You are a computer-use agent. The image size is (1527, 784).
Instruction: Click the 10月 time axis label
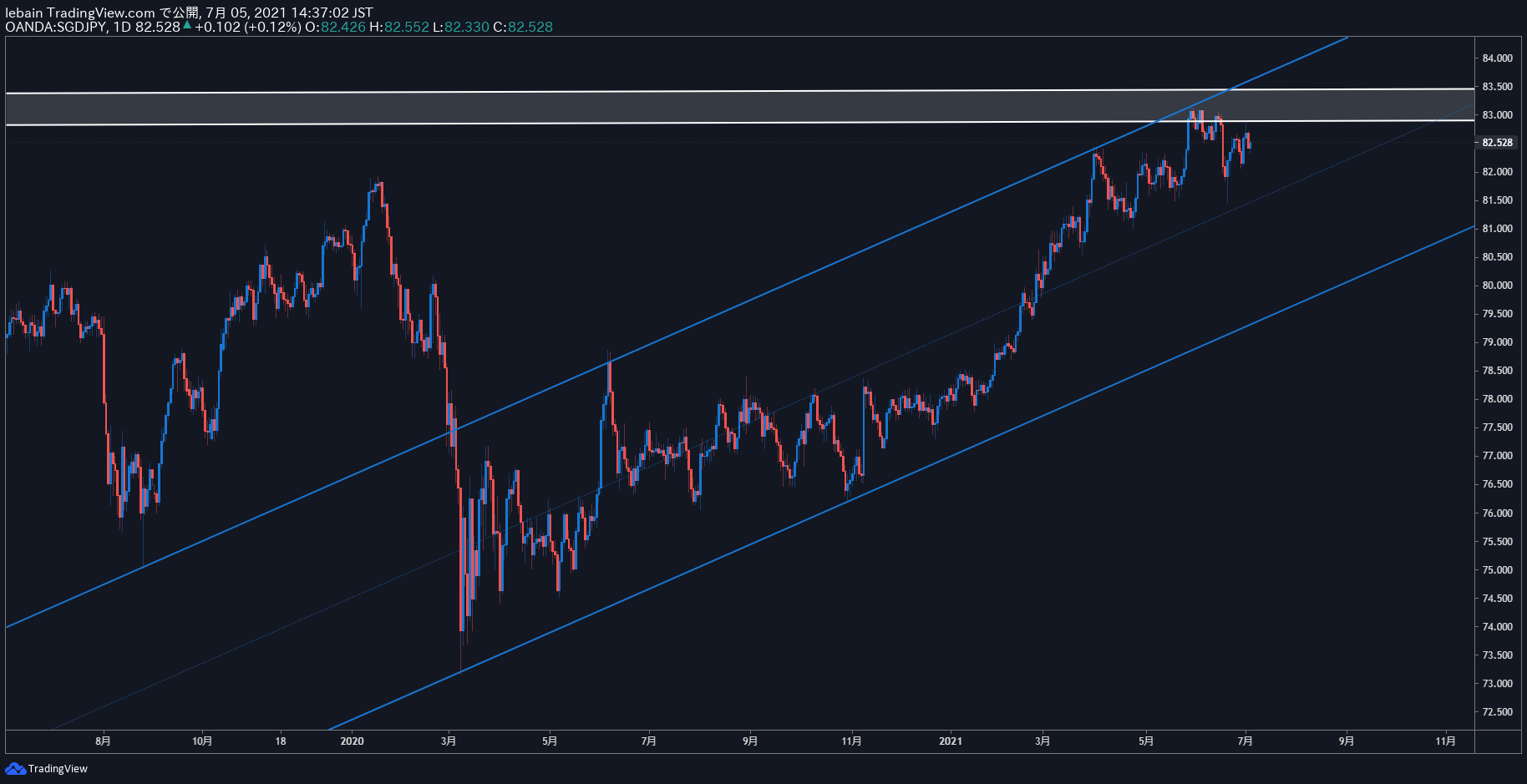click(x=202, y=741)
